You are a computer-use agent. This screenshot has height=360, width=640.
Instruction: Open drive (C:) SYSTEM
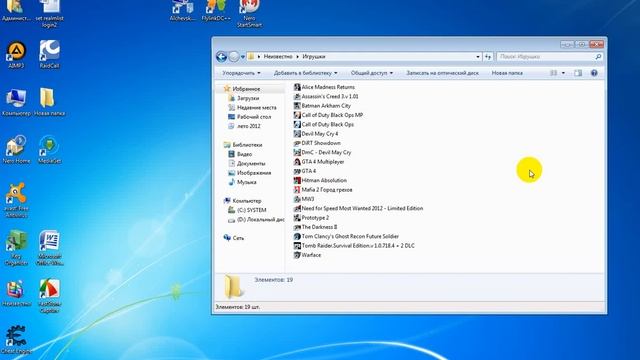(x=251, y=210)
